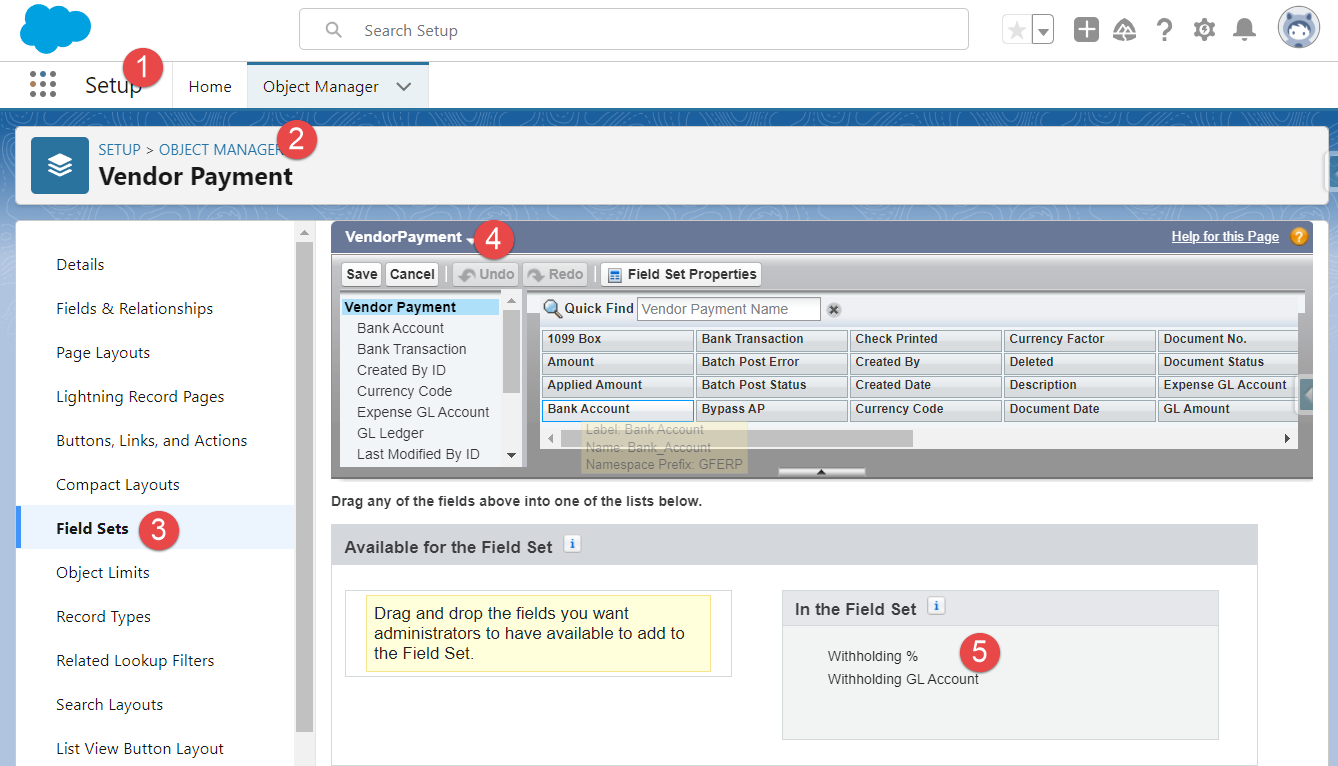
Task: Select Last Modified By ID in the object list
Action: [418, 454]
